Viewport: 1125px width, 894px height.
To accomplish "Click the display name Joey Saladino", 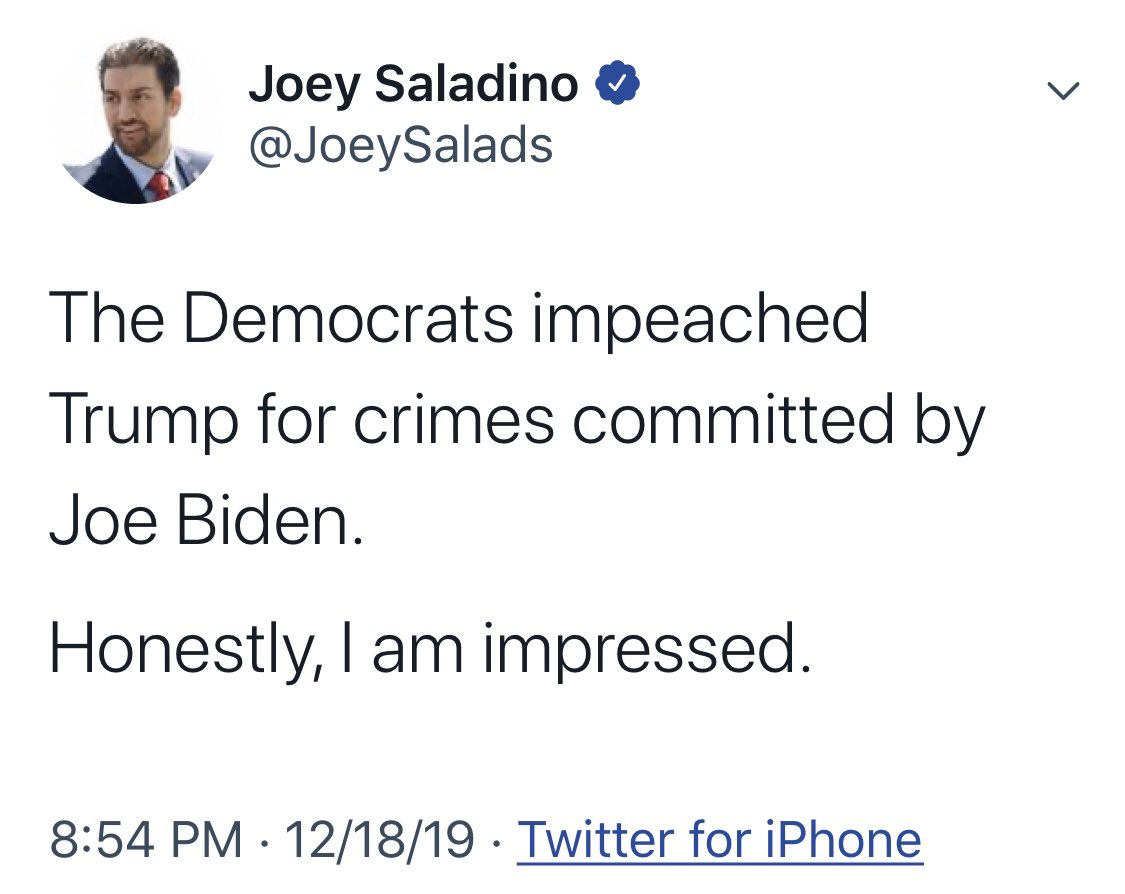I will 413,85.
